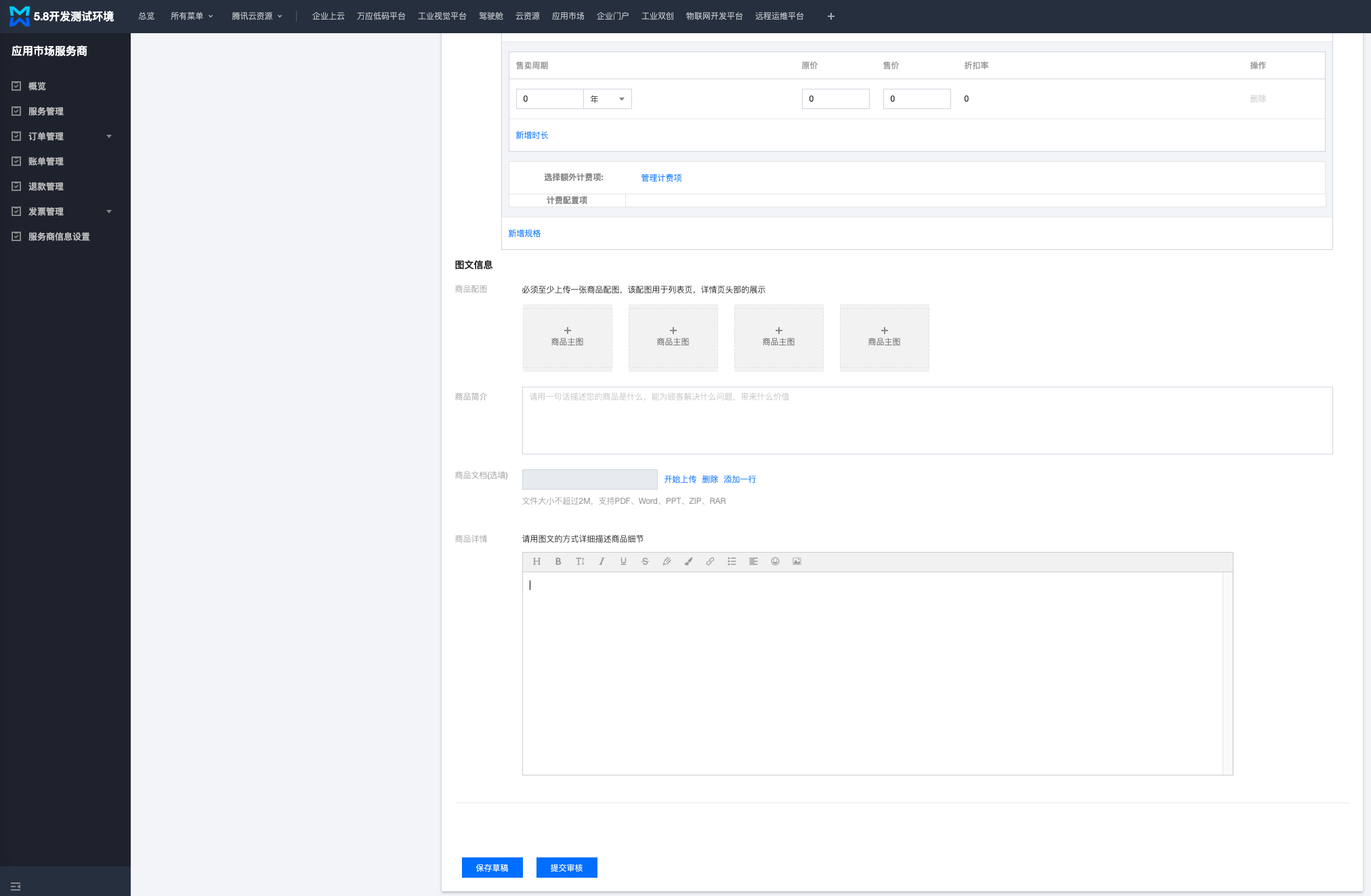Image resolution: width=1371 pixels, height=896 pixels.
Task: Click 删除 link next to document upload
Action: pyautogui.click(x=711, y=479)
